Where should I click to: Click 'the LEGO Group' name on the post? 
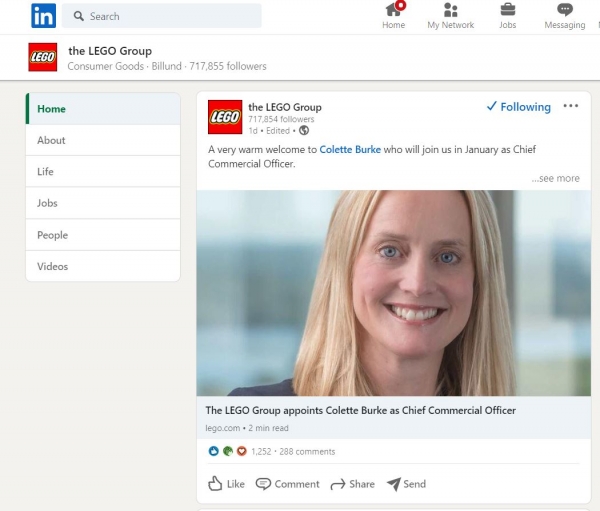[x=285, y=107]
